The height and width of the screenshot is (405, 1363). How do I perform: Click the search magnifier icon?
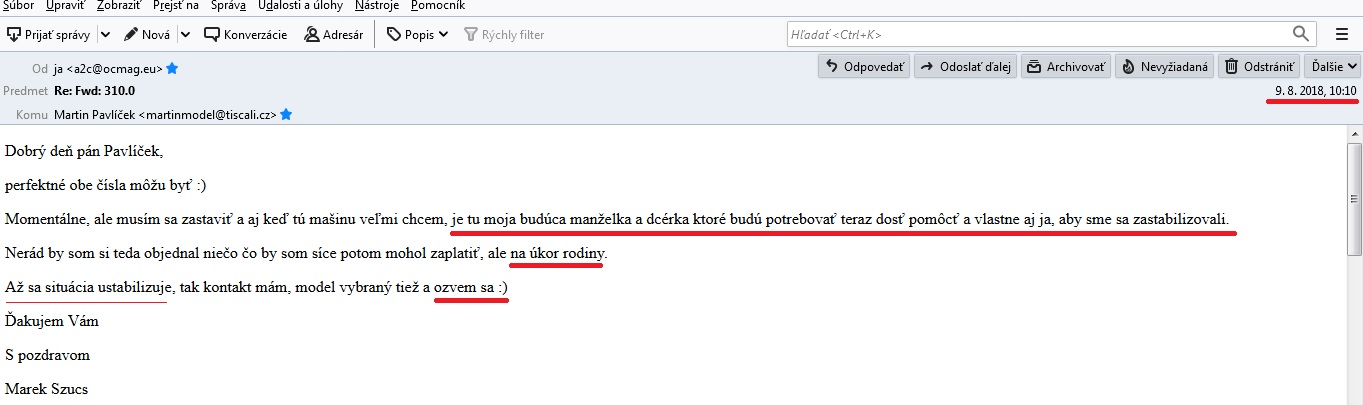coord(1300,33)
